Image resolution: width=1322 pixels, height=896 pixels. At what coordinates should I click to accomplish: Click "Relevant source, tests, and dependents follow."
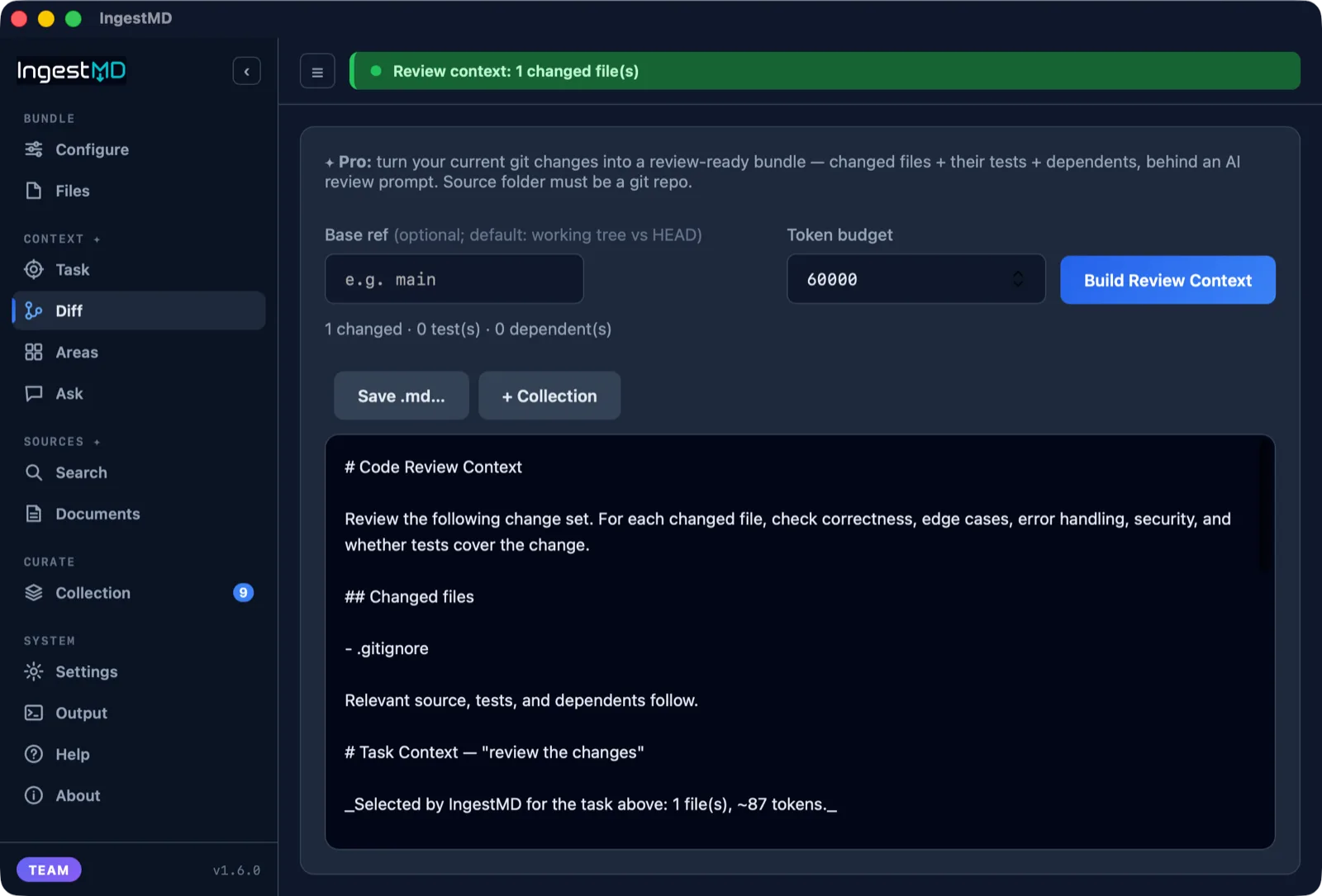[x=521, y=701]
